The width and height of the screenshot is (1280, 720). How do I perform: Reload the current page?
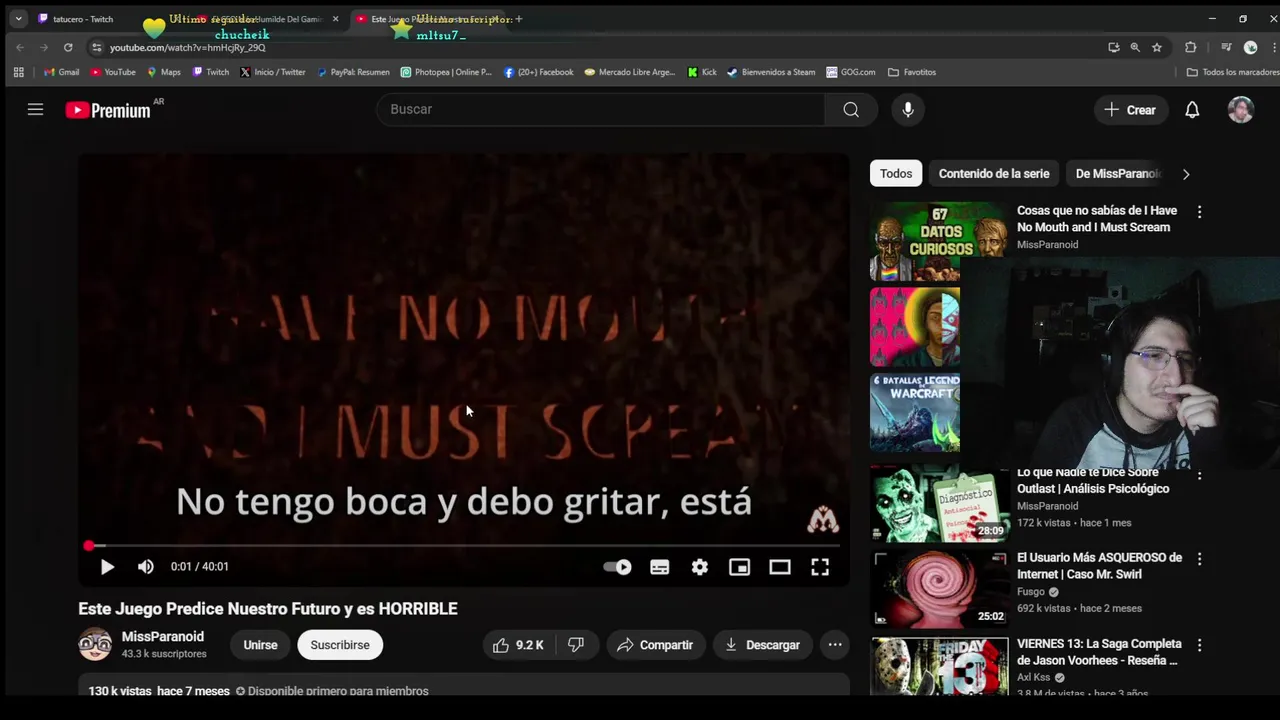(68, 47)
